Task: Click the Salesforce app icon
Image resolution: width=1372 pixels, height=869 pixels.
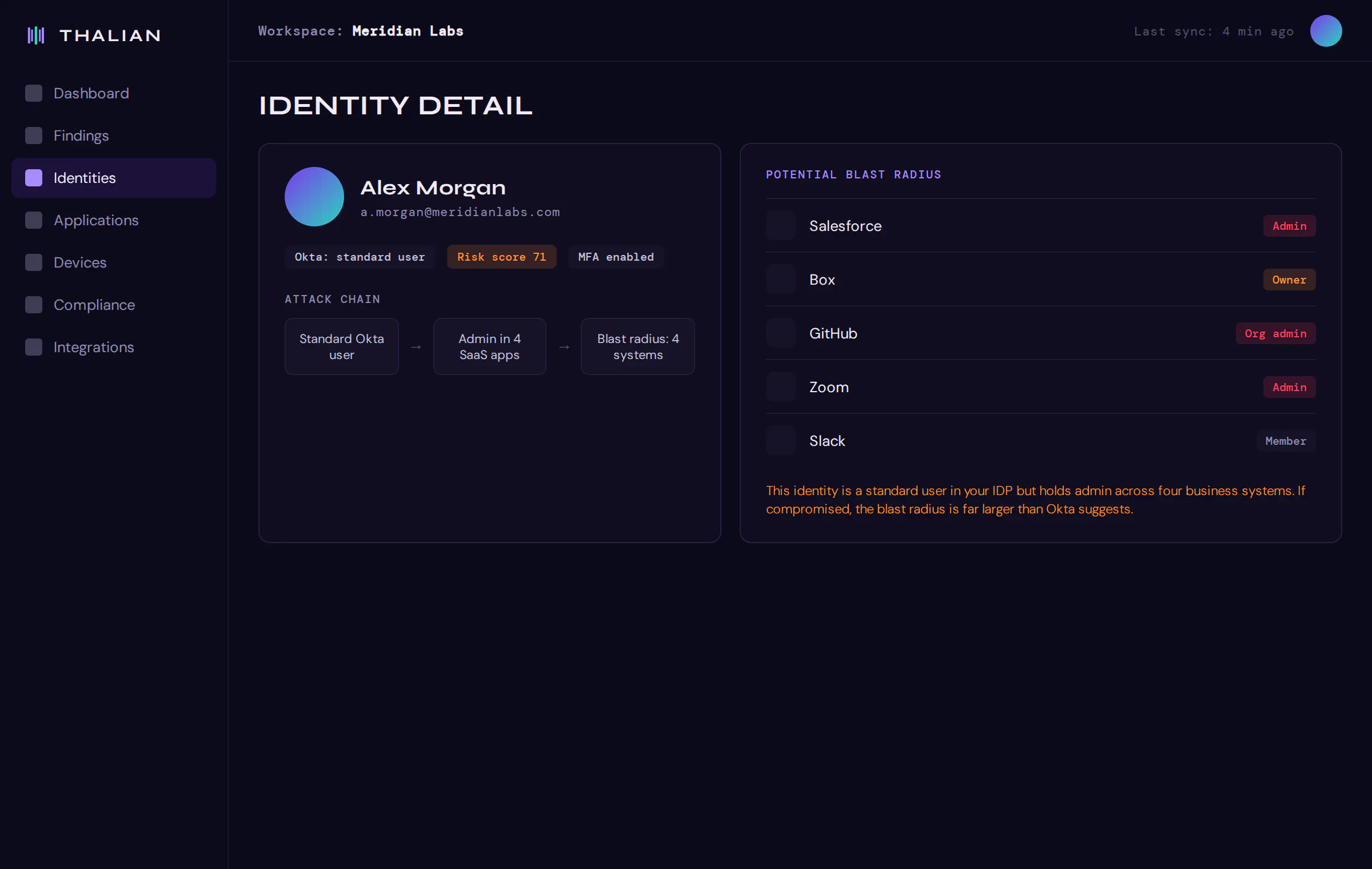Action: click(781, 226)
